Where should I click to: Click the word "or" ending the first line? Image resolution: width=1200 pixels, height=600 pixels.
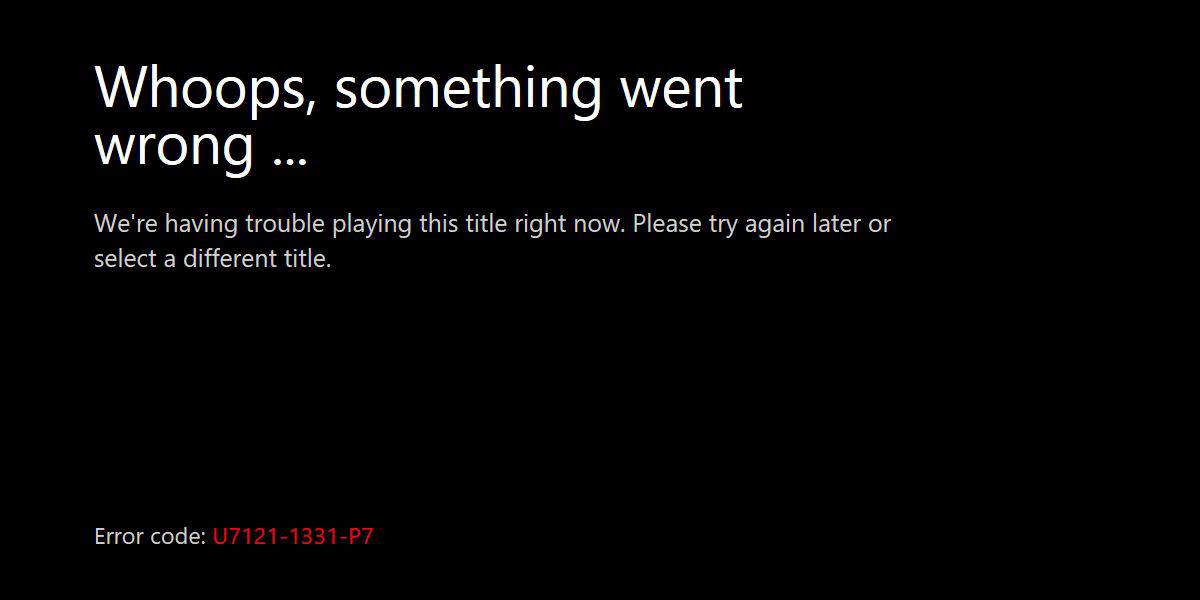click(879, 225)
